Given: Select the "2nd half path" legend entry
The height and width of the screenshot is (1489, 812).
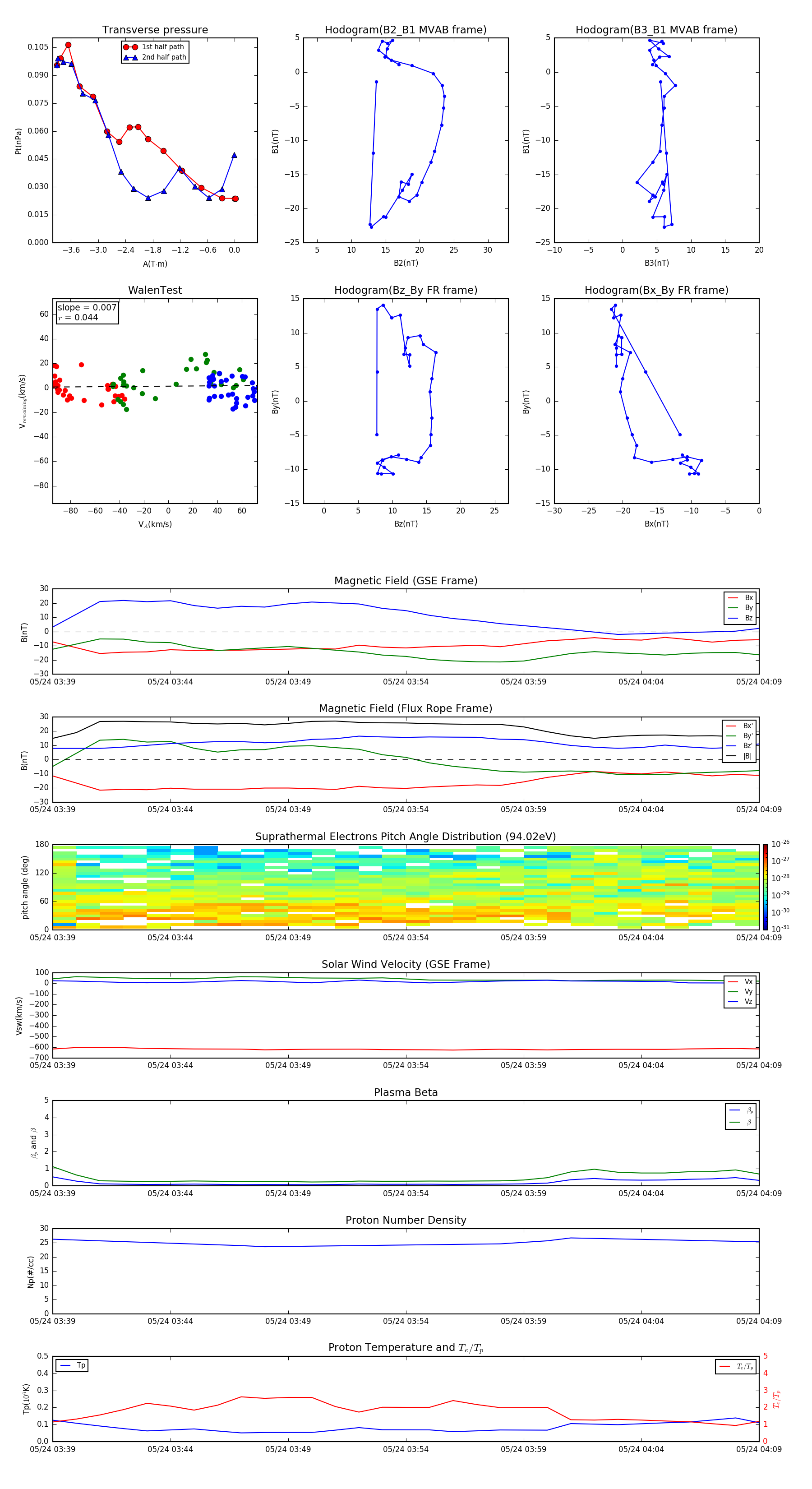Looking at the screenshot, I should click(x=155, y=57).
